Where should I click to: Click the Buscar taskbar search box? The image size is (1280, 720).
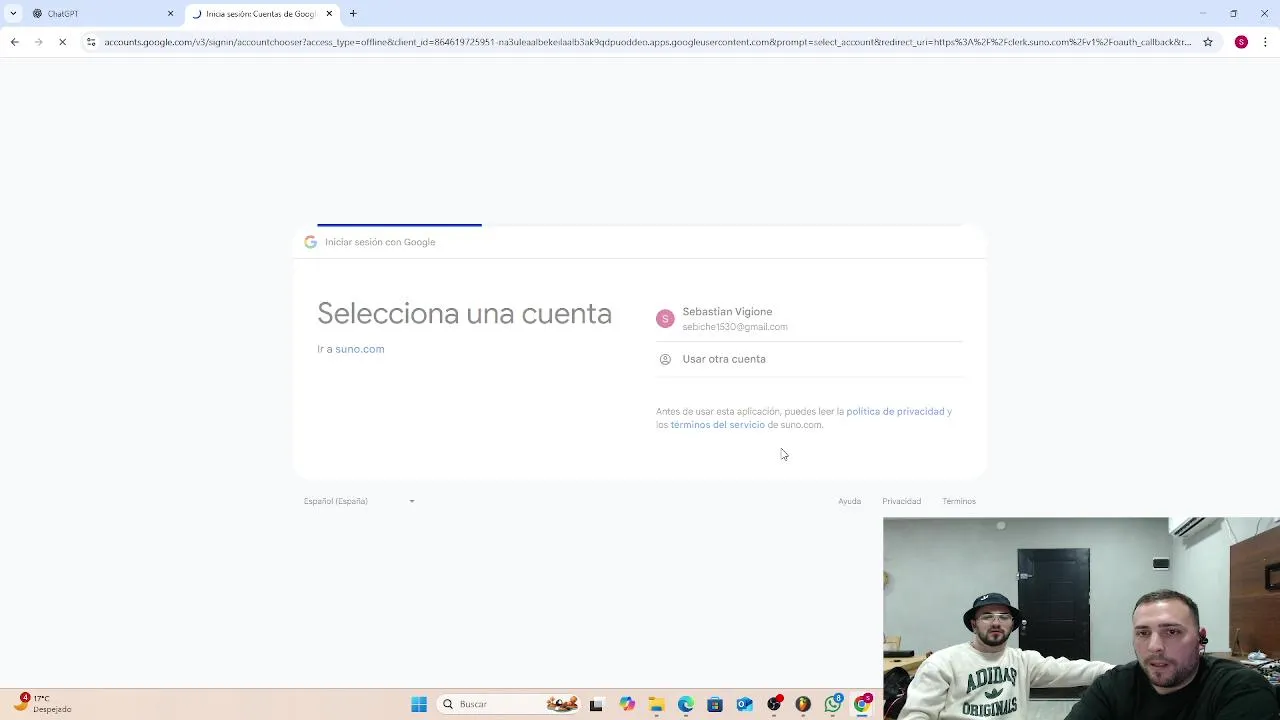[x=509, y=704]
